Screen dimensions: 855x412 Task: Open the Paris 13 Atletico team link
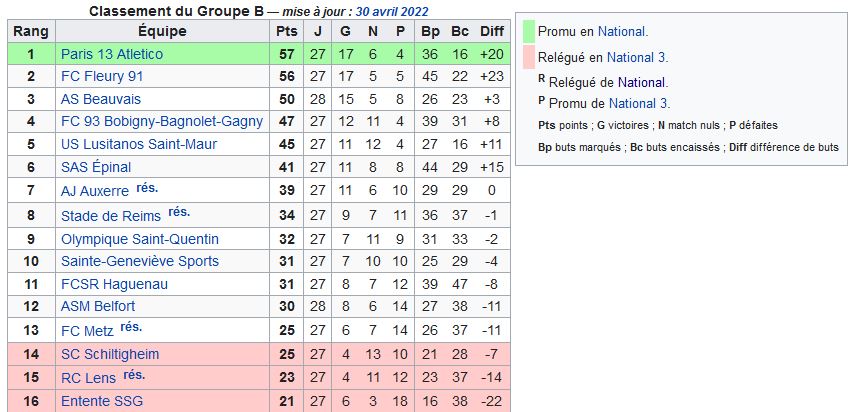pos(112,54)
